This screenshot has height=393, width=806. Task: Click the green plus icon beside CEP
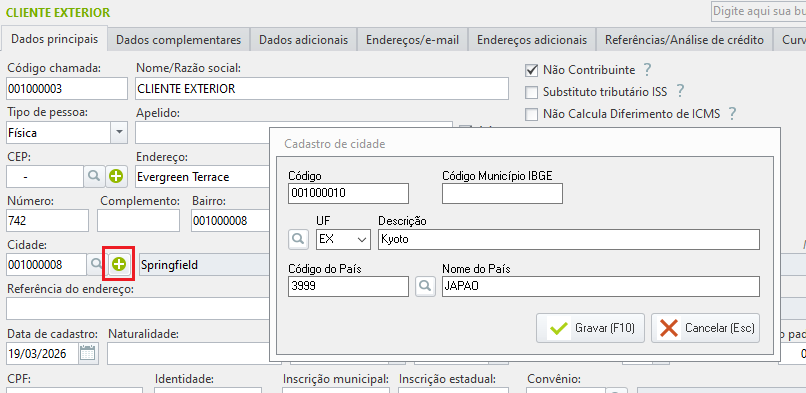click(x=117, y=176)
